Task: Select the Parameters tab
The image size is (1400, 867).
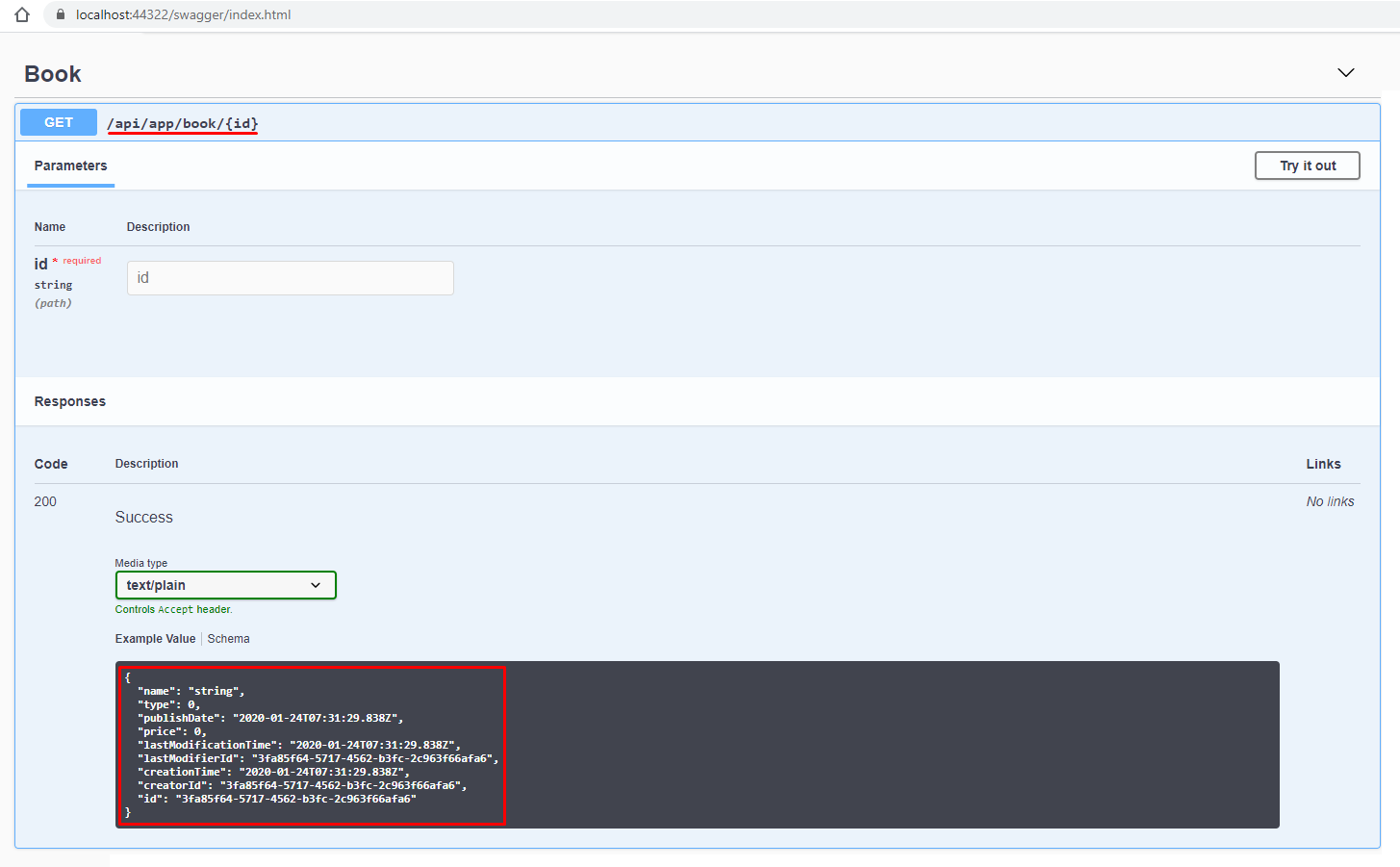Action: click(x=70, y=166)
